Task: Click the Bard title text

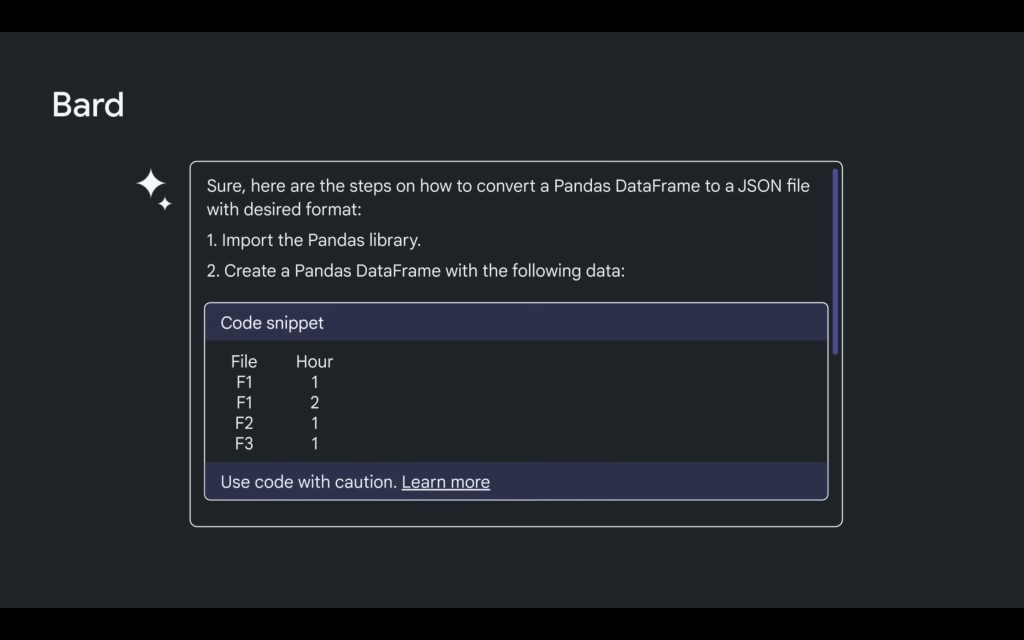Action: point(88,105)
